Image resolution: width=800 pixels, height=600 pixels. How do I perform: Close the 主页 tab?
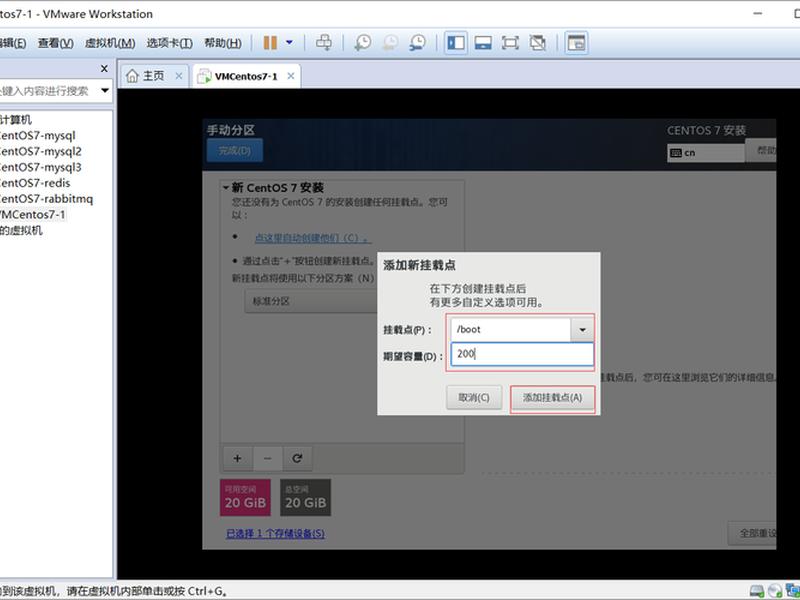point(179,76)
